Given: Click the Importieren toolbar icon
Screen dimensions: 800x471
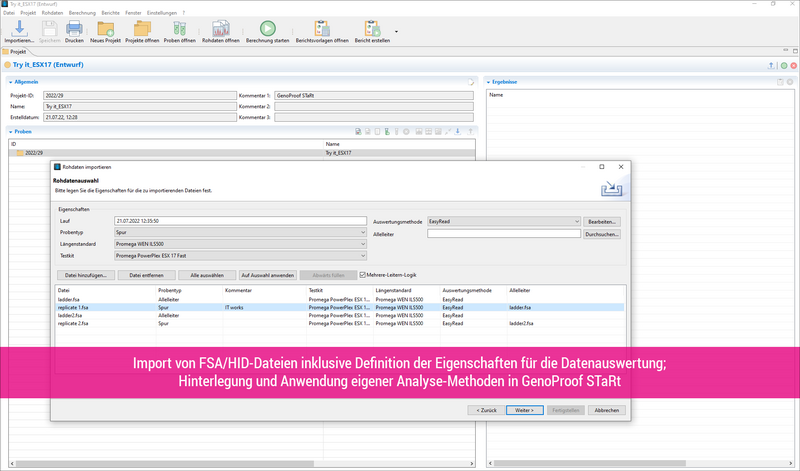Looking at the screenshot, I should [x=19, y=28].
